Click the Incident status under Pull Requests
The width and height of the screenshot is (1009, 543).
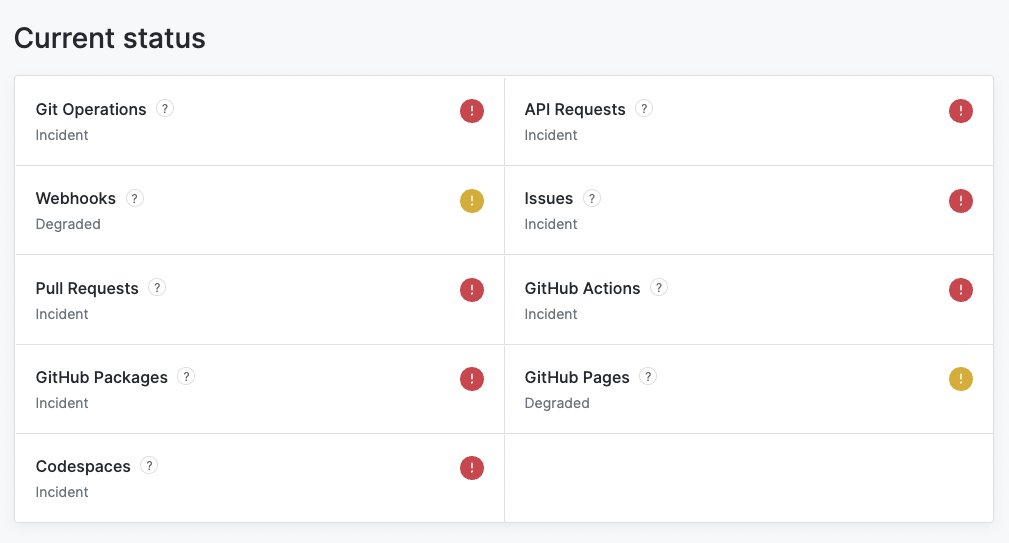point(62,314)
